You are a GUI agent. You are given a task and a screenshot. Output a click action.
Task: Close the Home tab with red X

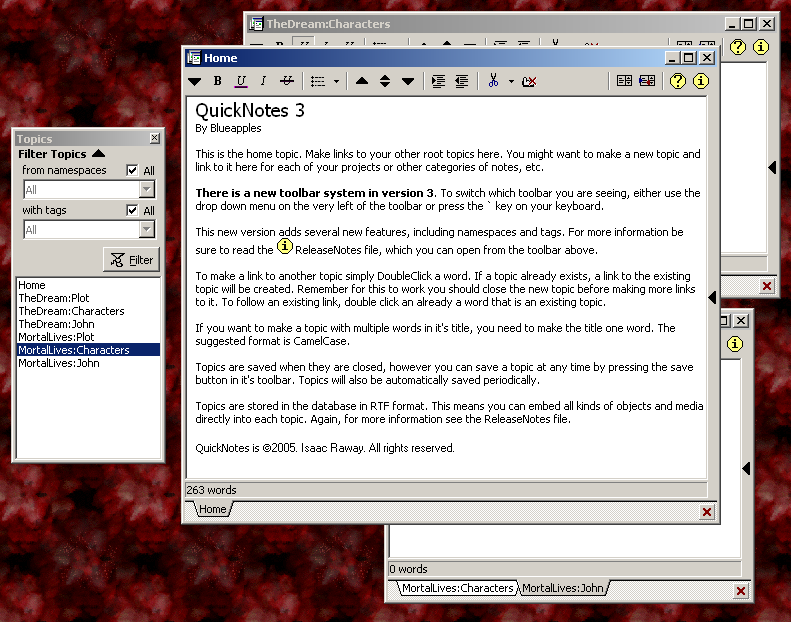click(x=707, y=512)
